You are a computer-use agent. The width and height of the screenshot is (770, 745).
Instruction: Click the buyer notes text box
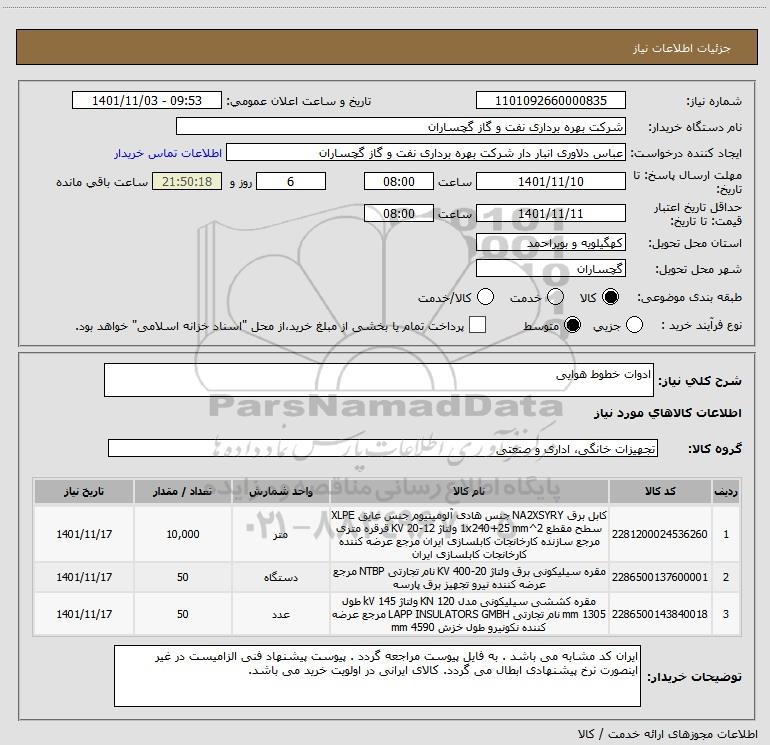pos(377,676)
